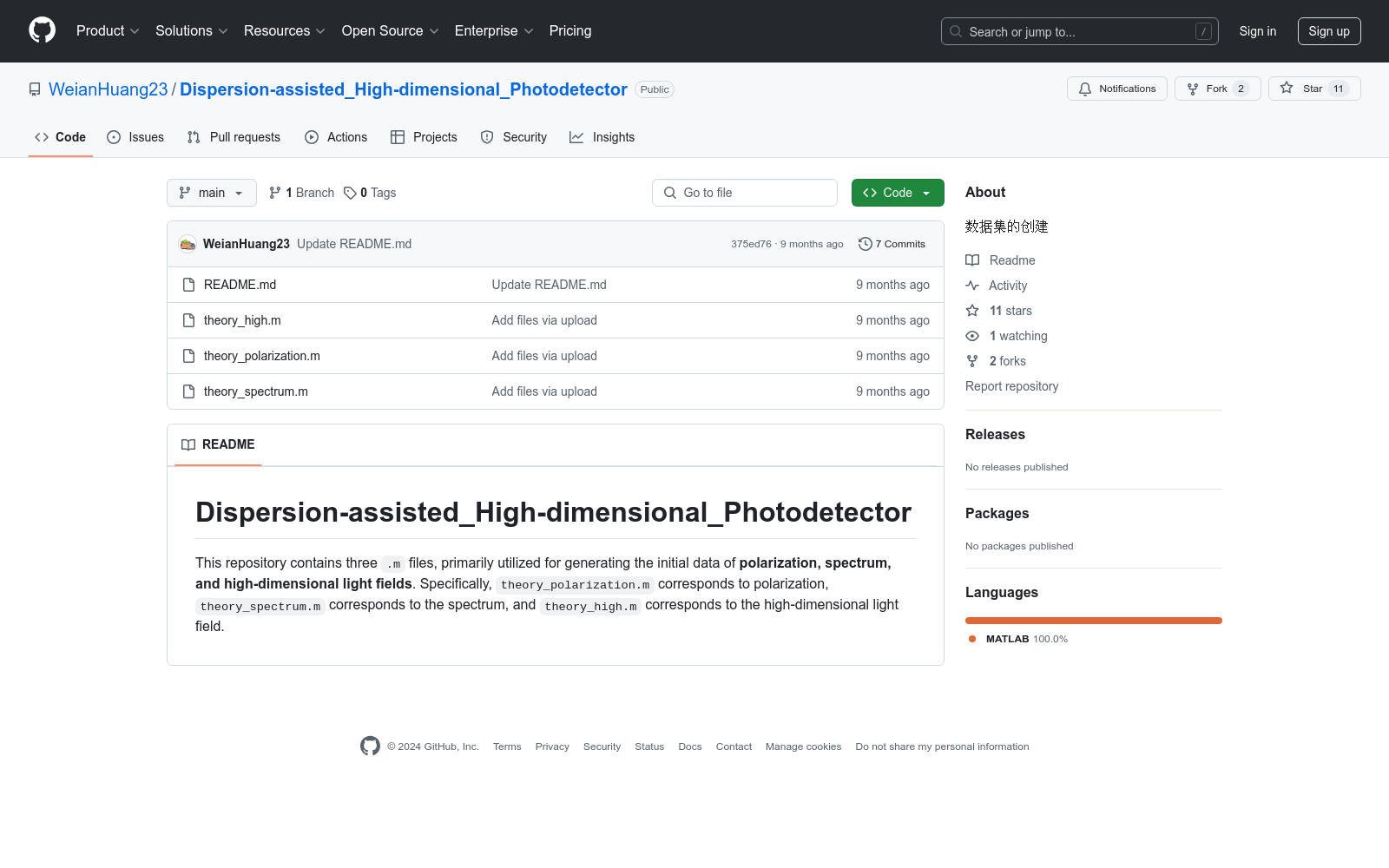Open the Security tab

tap(514, 137)
